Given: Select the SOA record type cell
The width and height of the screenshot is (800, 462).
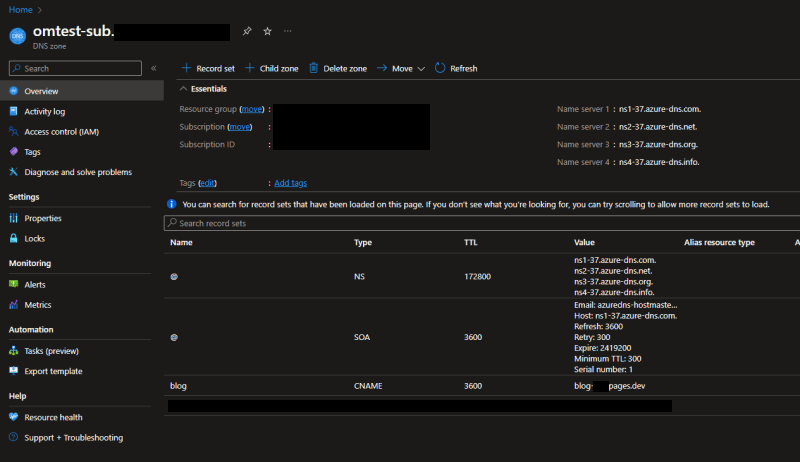Looking at the screenshot, I should click(362, 337).
